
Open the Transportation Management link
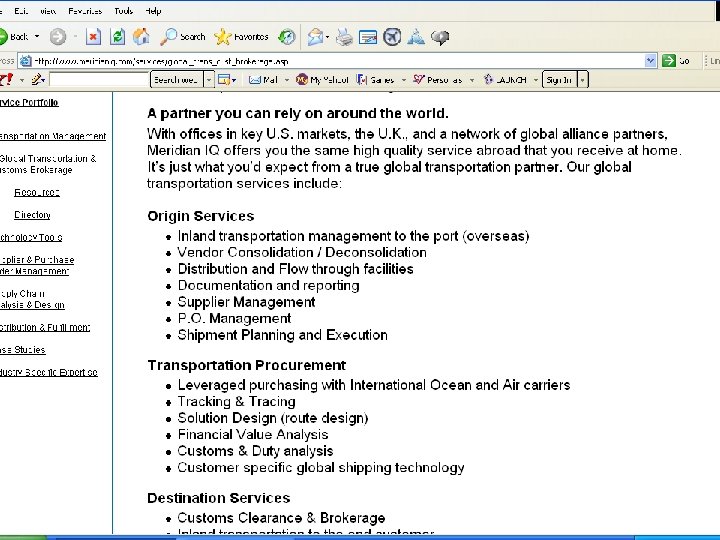[53, 136]
